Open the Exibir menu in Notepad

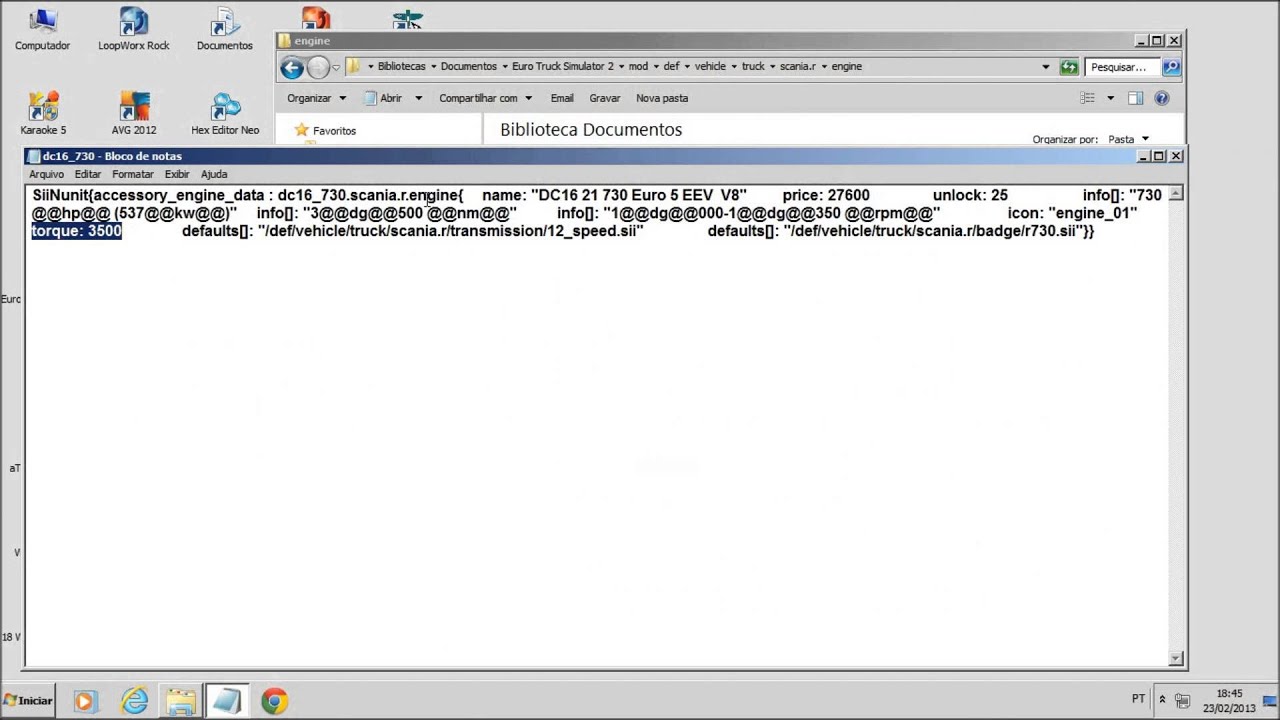177,174
